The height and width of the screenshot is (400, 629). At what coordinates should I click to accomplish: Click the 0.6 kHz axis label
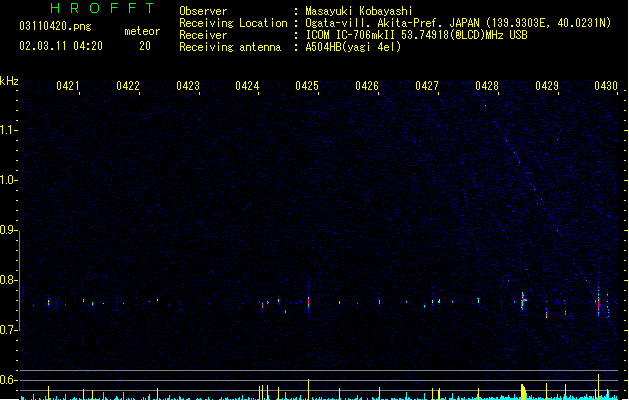[8, 380]
